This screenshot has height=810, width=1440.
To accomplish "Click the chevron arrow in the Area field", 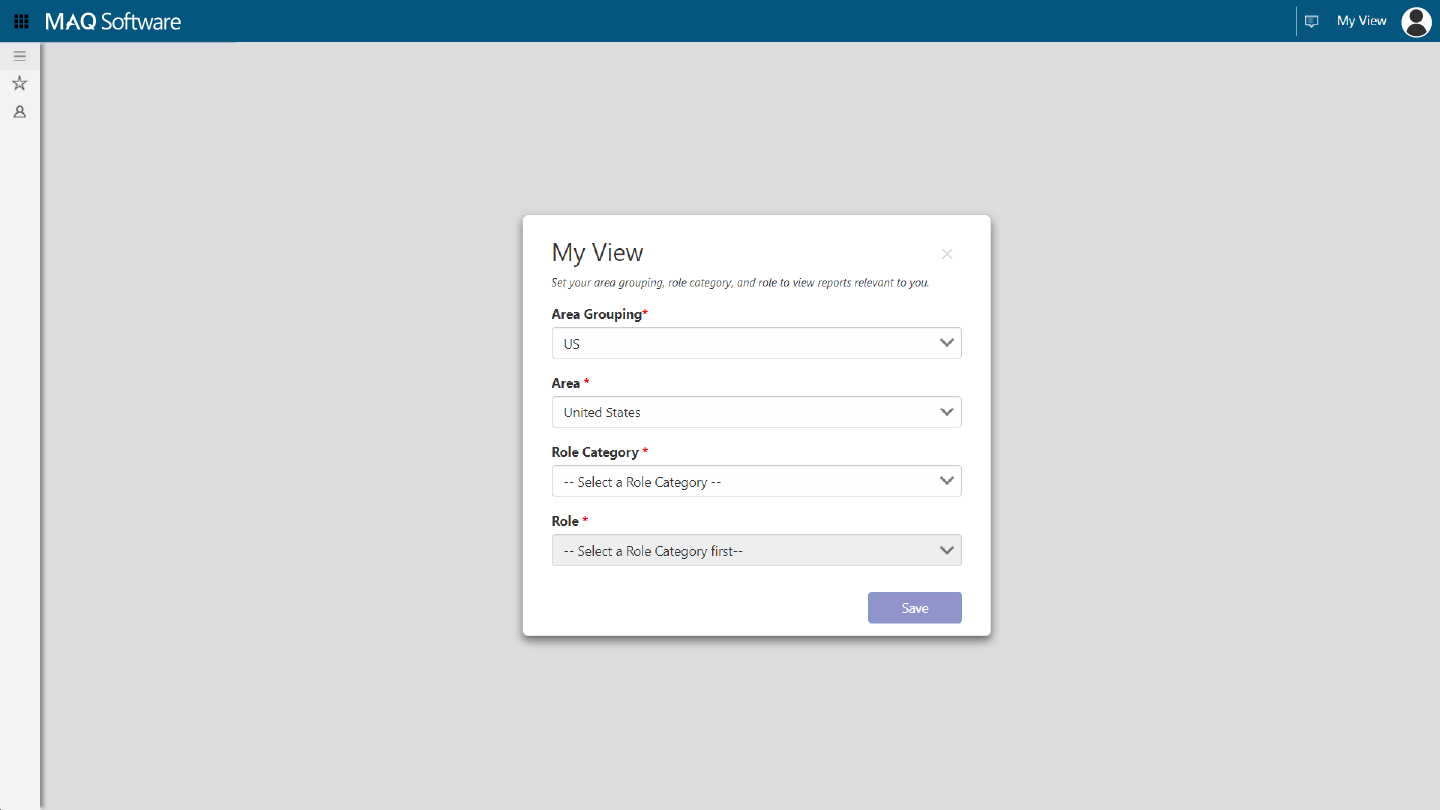I will coord(947,412).
